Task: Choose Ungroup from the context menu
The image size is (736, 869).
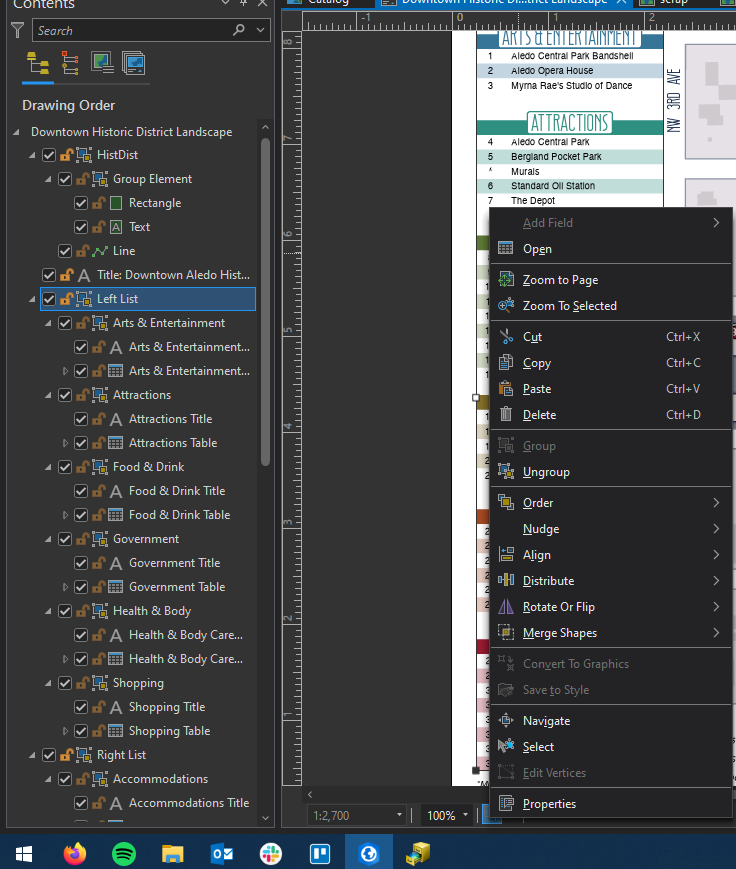Action: (x=546, y=472)
